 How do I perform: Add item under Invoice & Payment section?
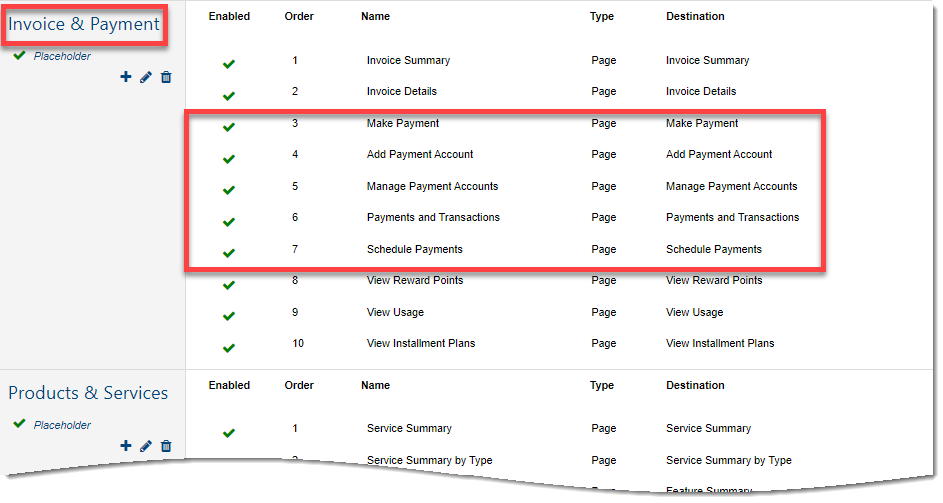126,77
